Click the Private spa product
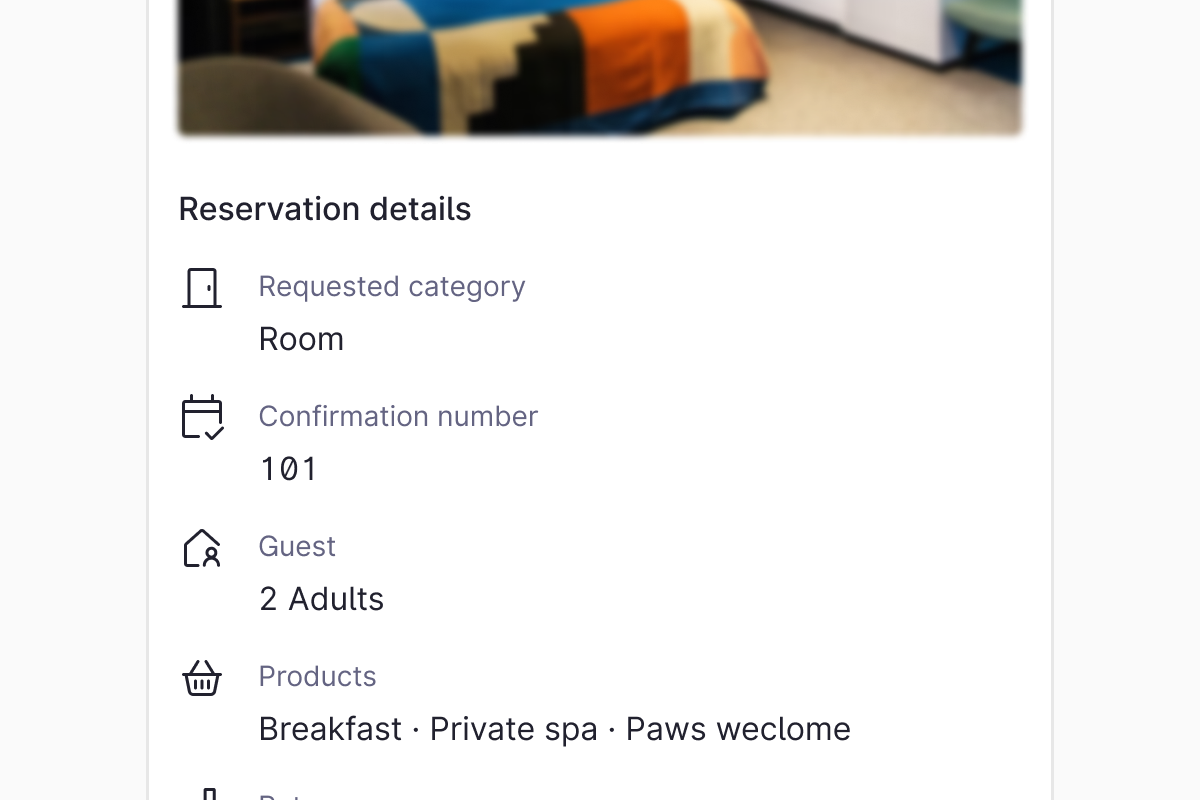The height and width of the screenshot is (800, 1200). point(513,729)
